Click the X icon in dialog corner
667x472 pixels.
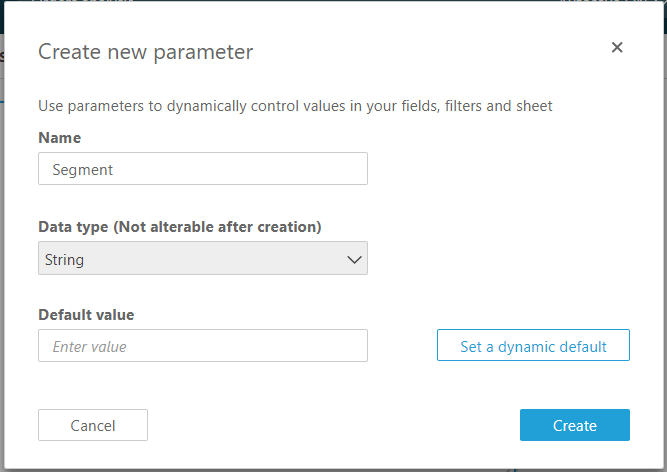617,47
